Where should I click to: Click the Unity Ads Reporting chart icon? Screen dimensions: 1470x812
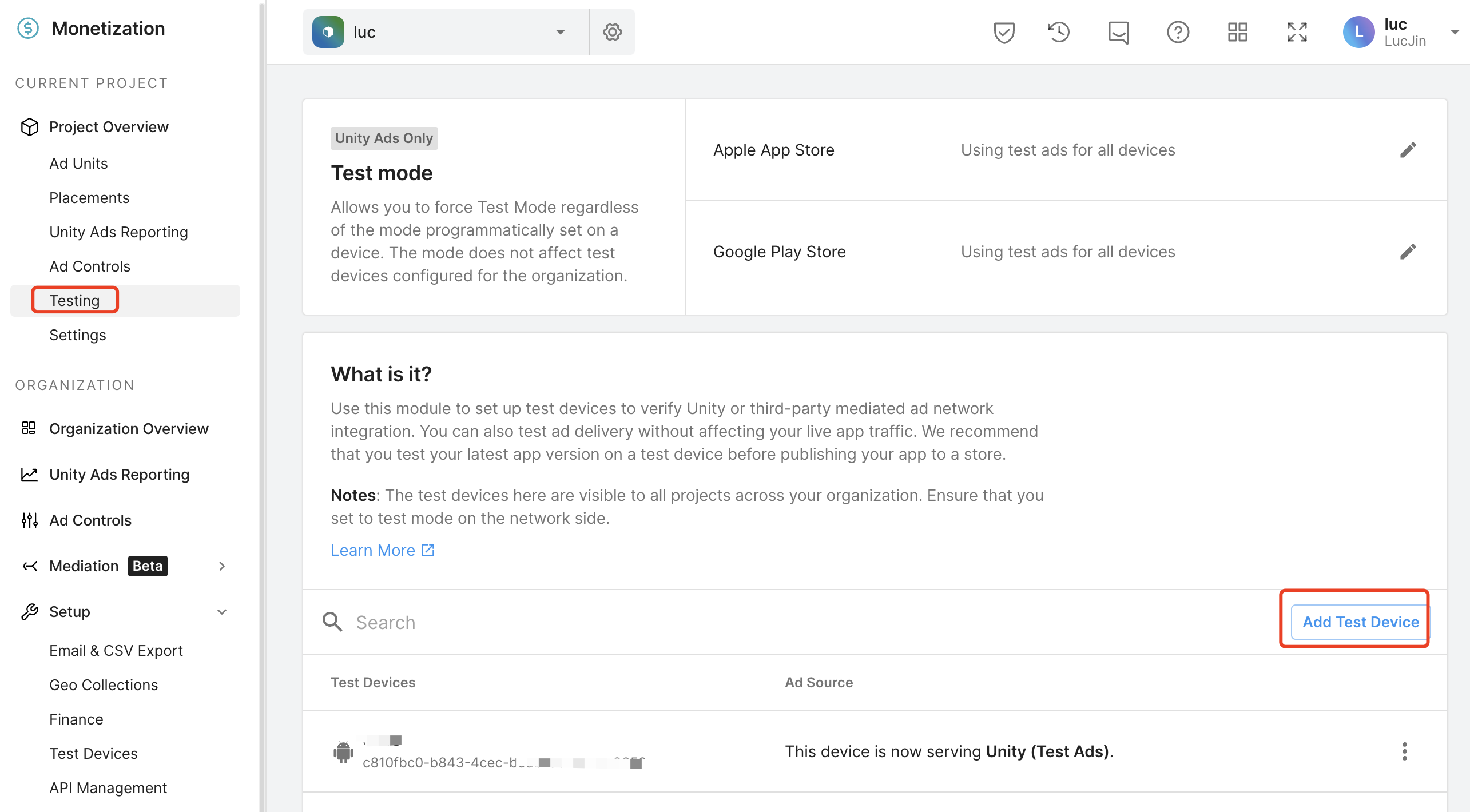[x=30, y=475]
